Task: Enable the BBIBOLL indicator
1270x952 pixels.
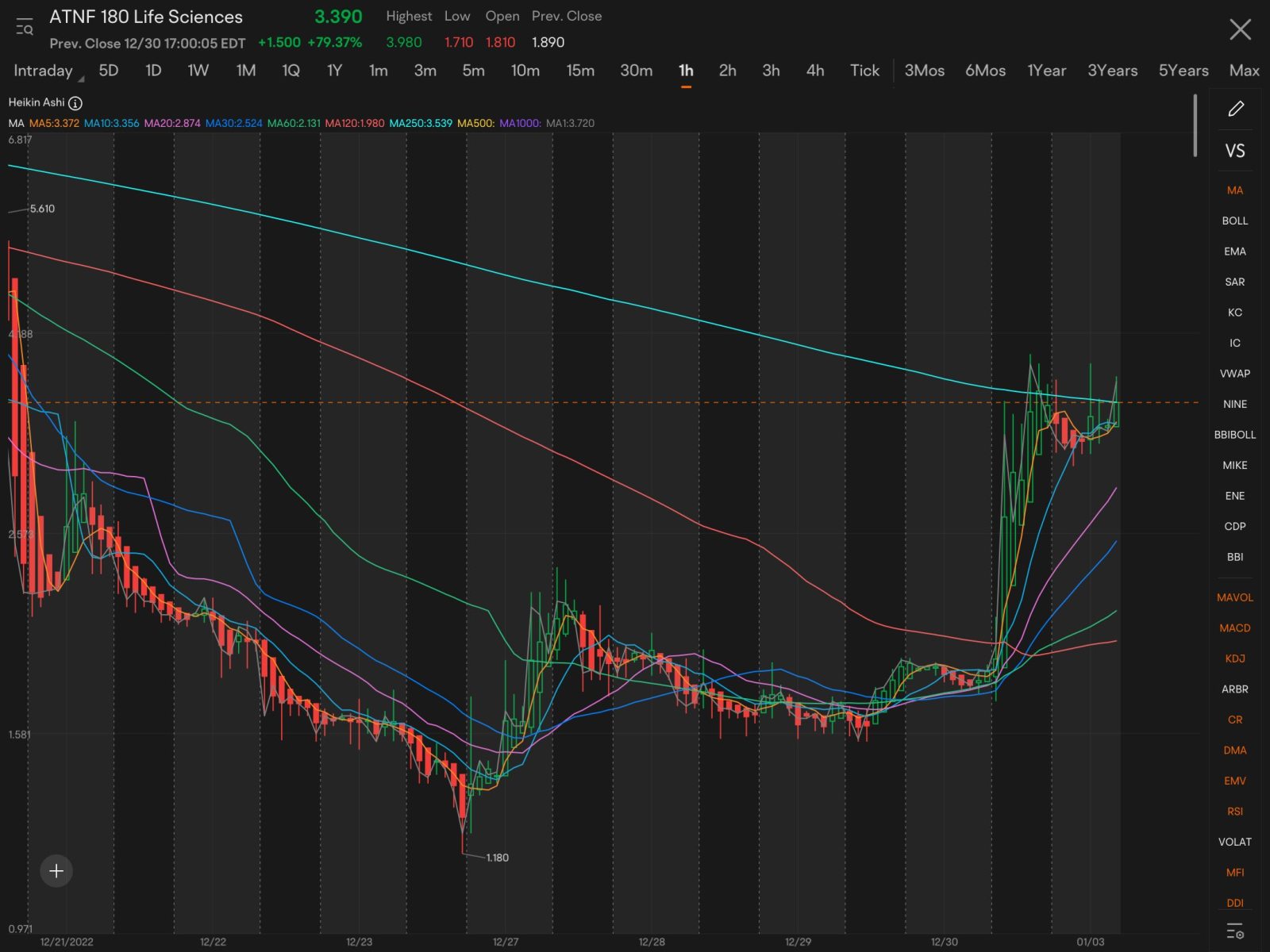Action: [1235, 435]
